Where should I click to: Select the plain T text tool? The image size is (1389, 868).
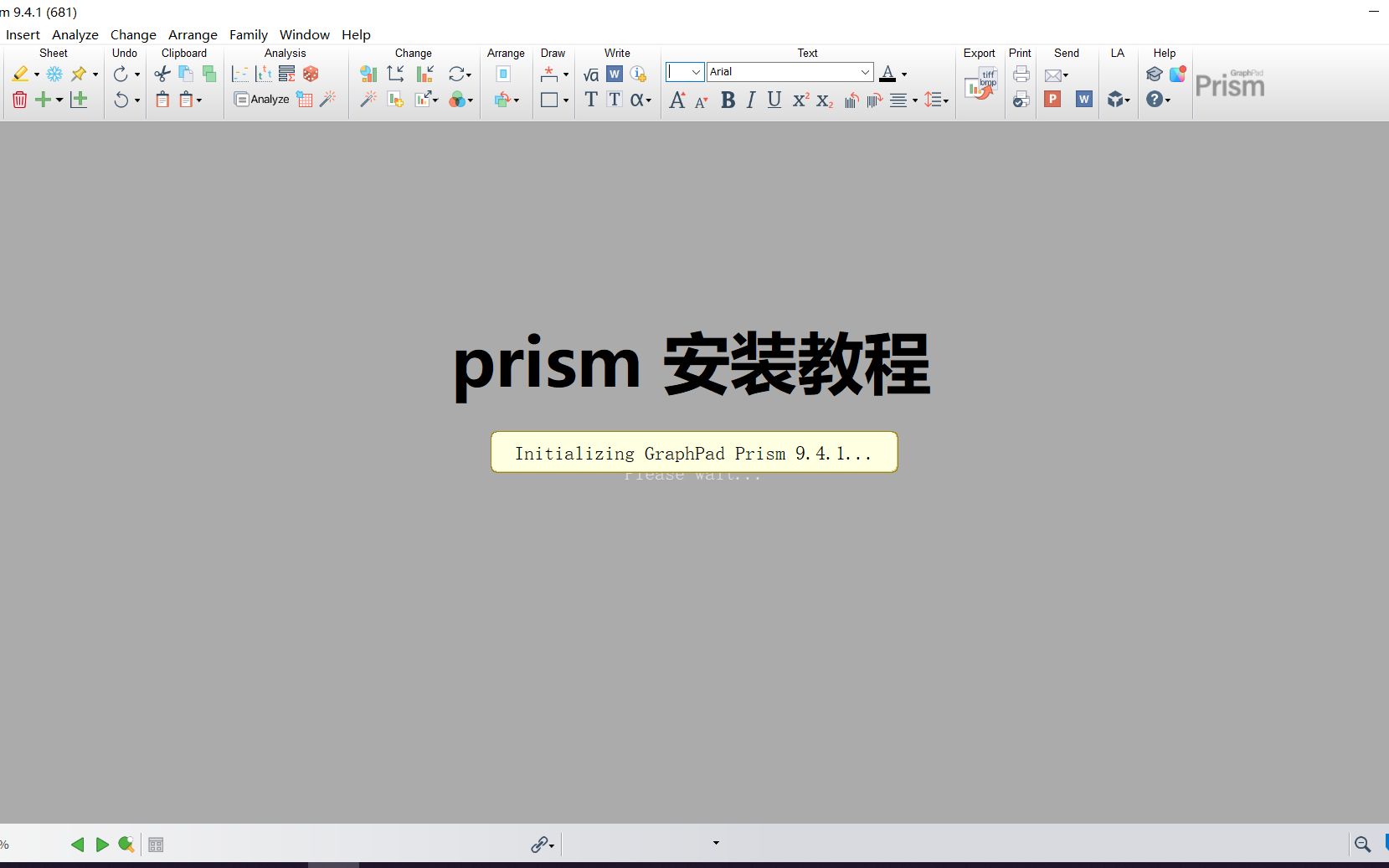591,100
